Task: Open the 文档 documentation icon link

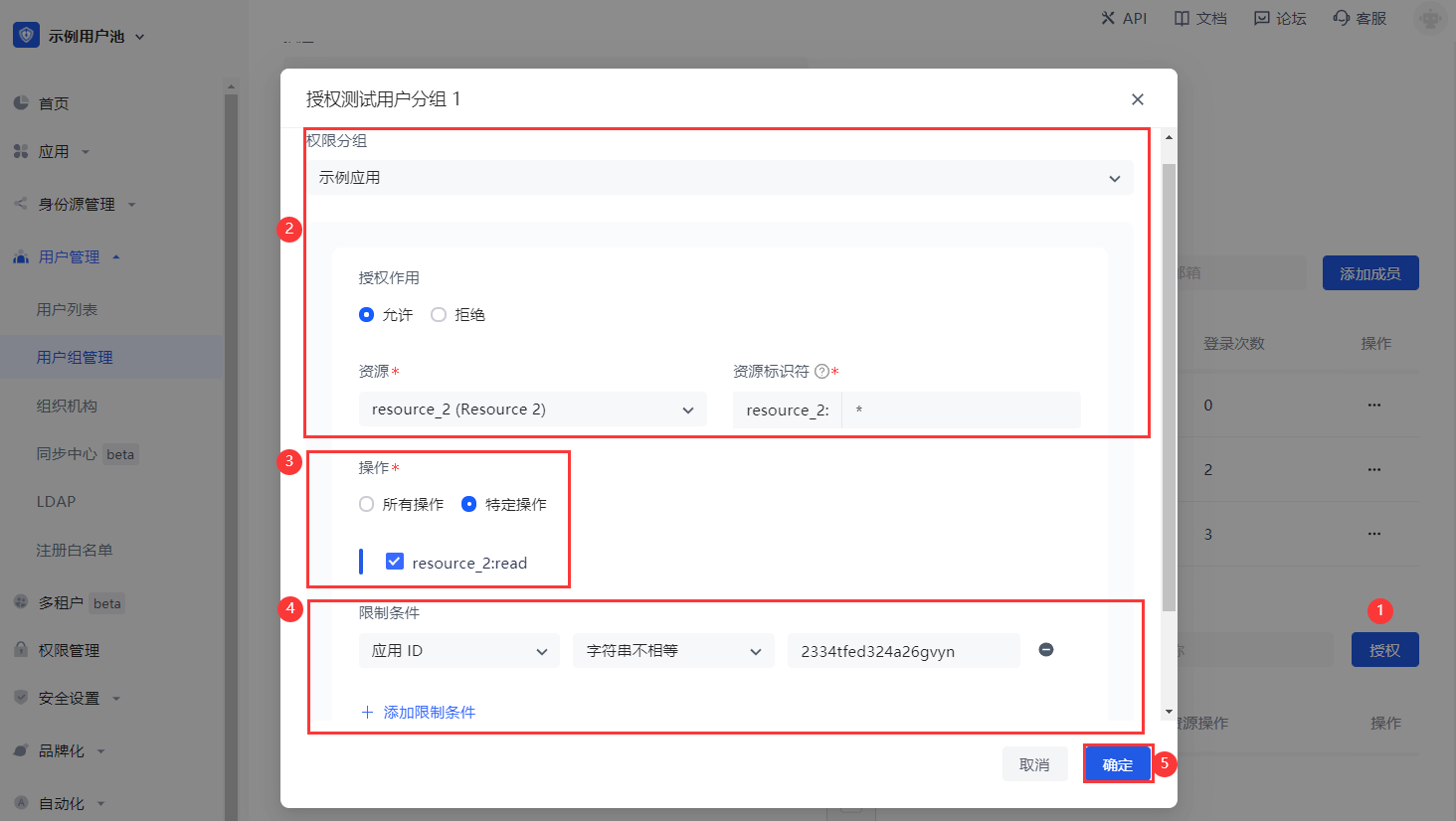Action: pyautogui.click(x=1182, y=18)
